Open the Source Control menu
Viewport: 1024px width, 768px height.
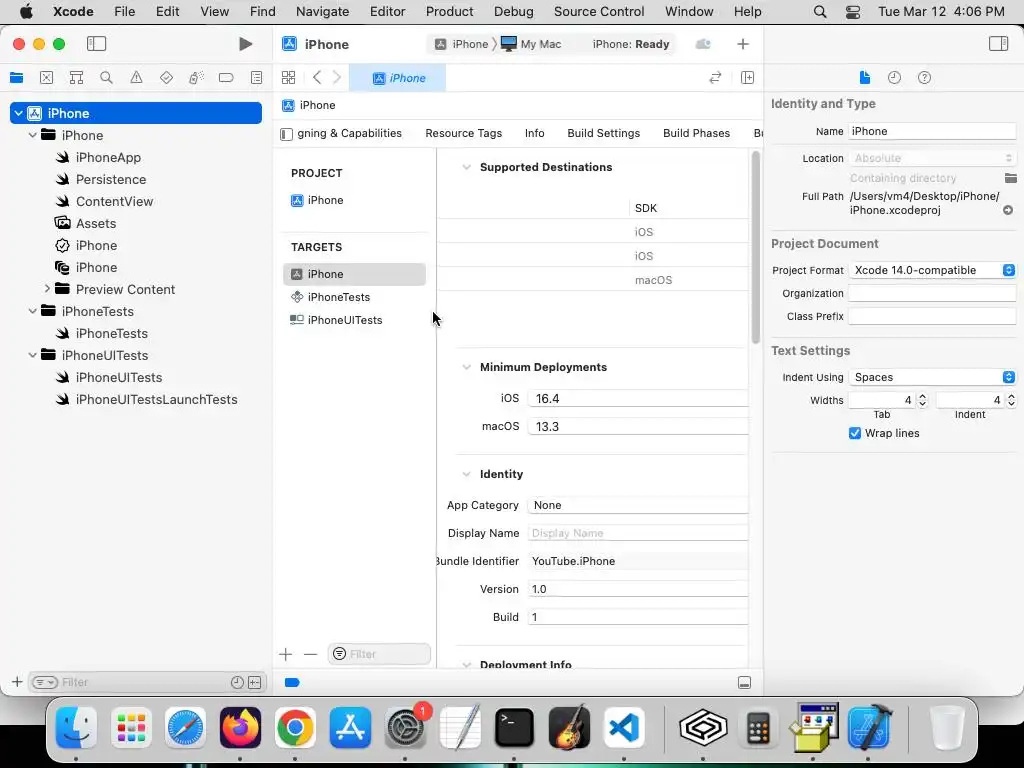coord(599,12)
